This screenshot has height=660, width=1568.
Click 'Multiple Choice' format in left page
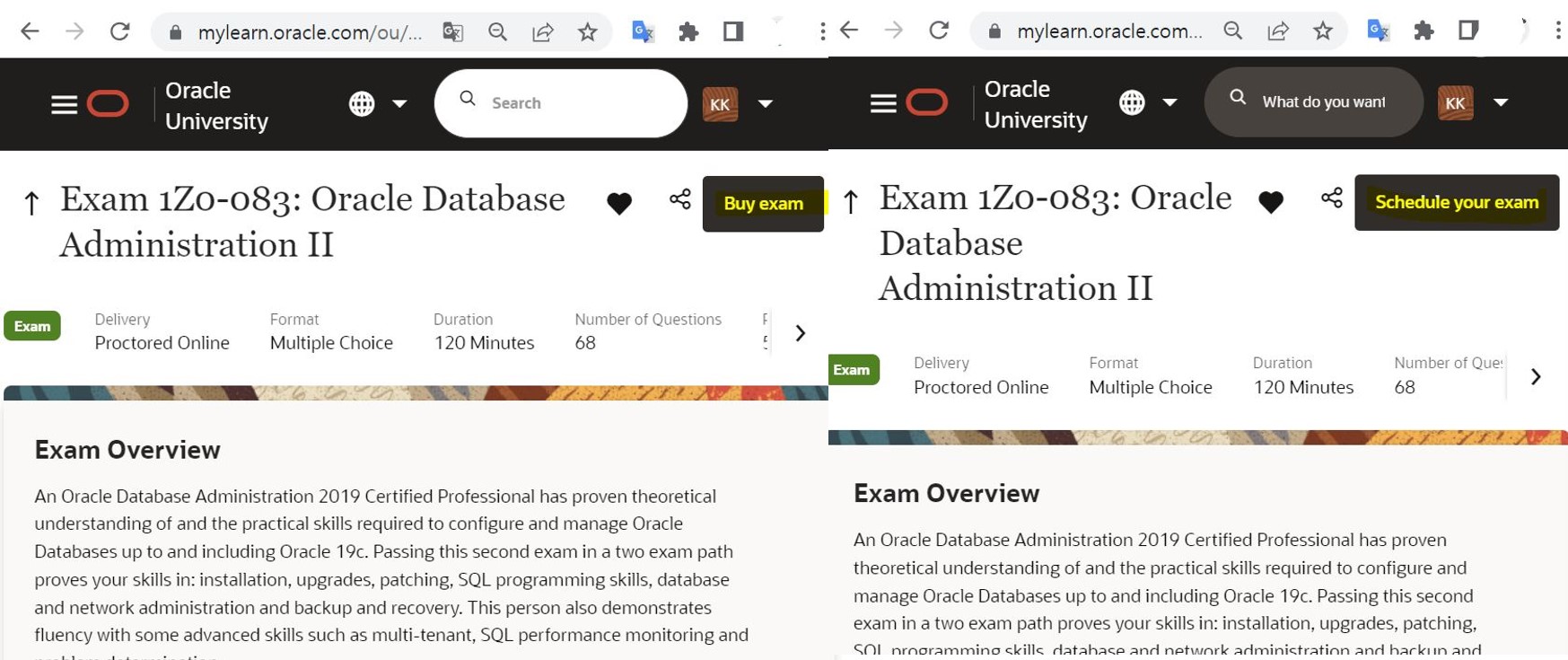pyautogui.click(x=331, y=343)
